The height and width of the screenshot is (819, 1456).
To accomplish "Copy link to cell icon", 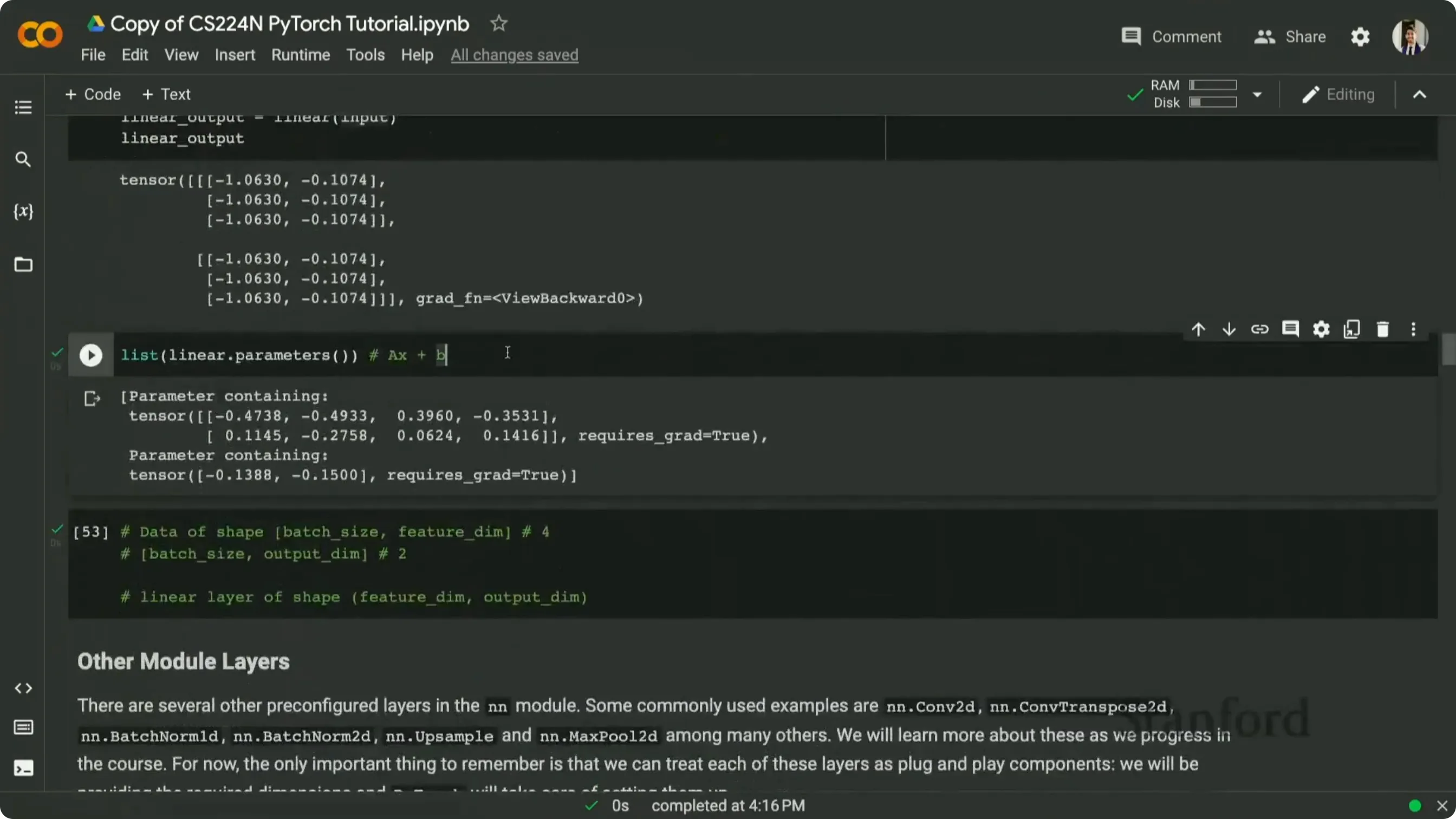I will (x=1259, y=329).
